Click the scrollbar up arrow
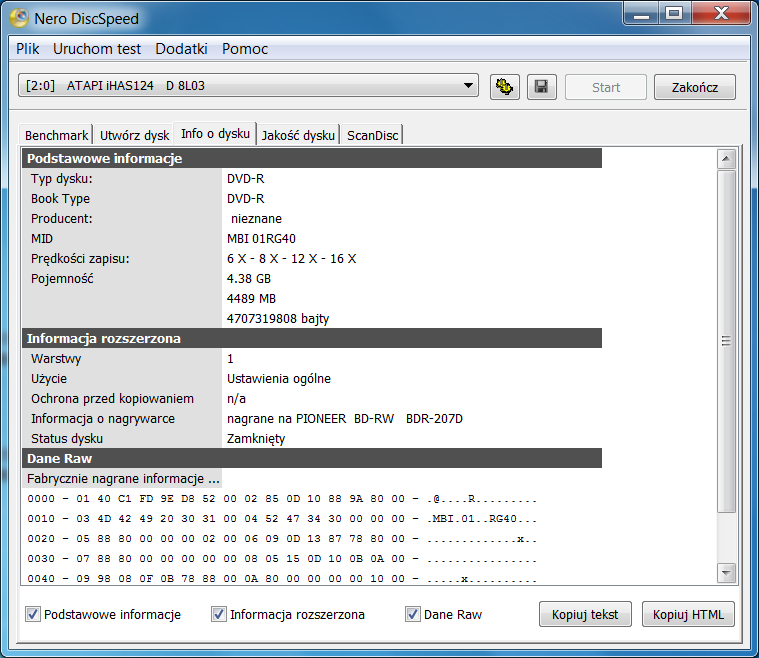759x658 pixels. coord(726,159)
